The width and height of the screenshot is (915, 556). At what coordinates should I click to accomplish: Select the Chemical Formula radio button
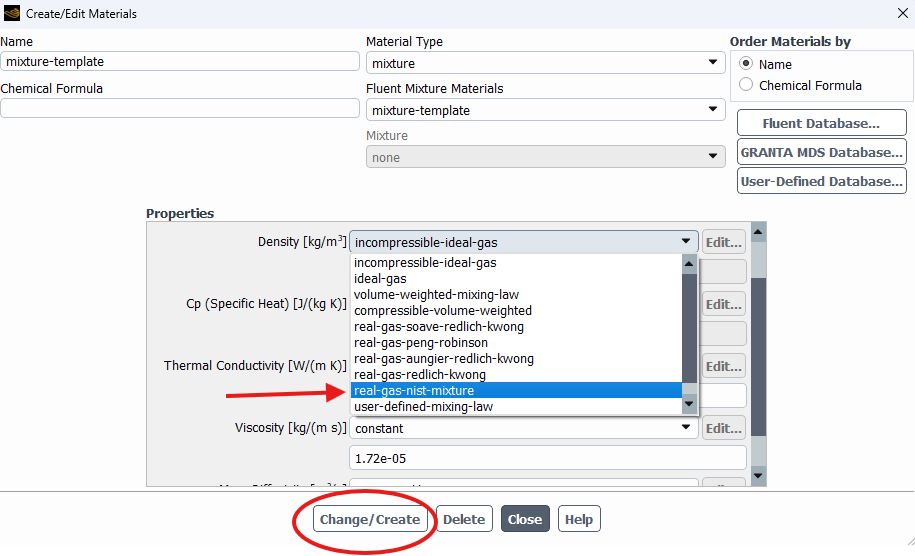pyautogui.click(x=746, y=85)
